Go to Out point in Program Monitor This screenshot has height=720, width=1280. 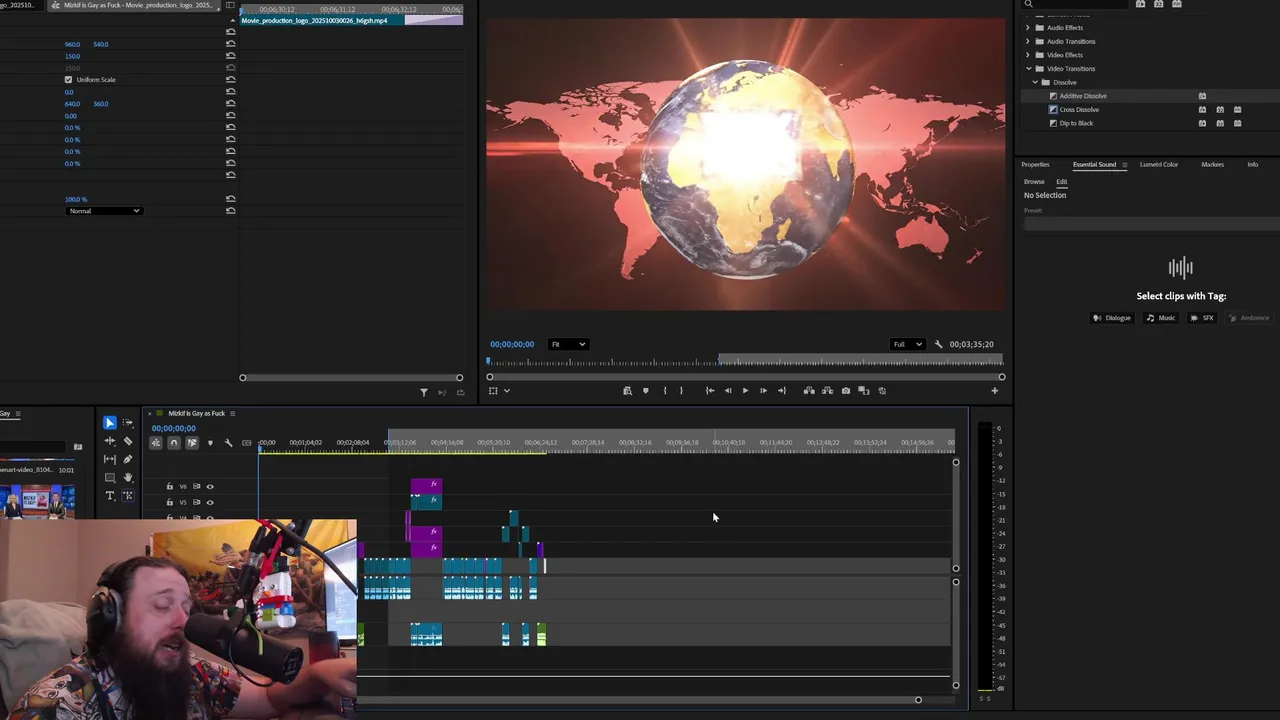(x=782, y=391)
